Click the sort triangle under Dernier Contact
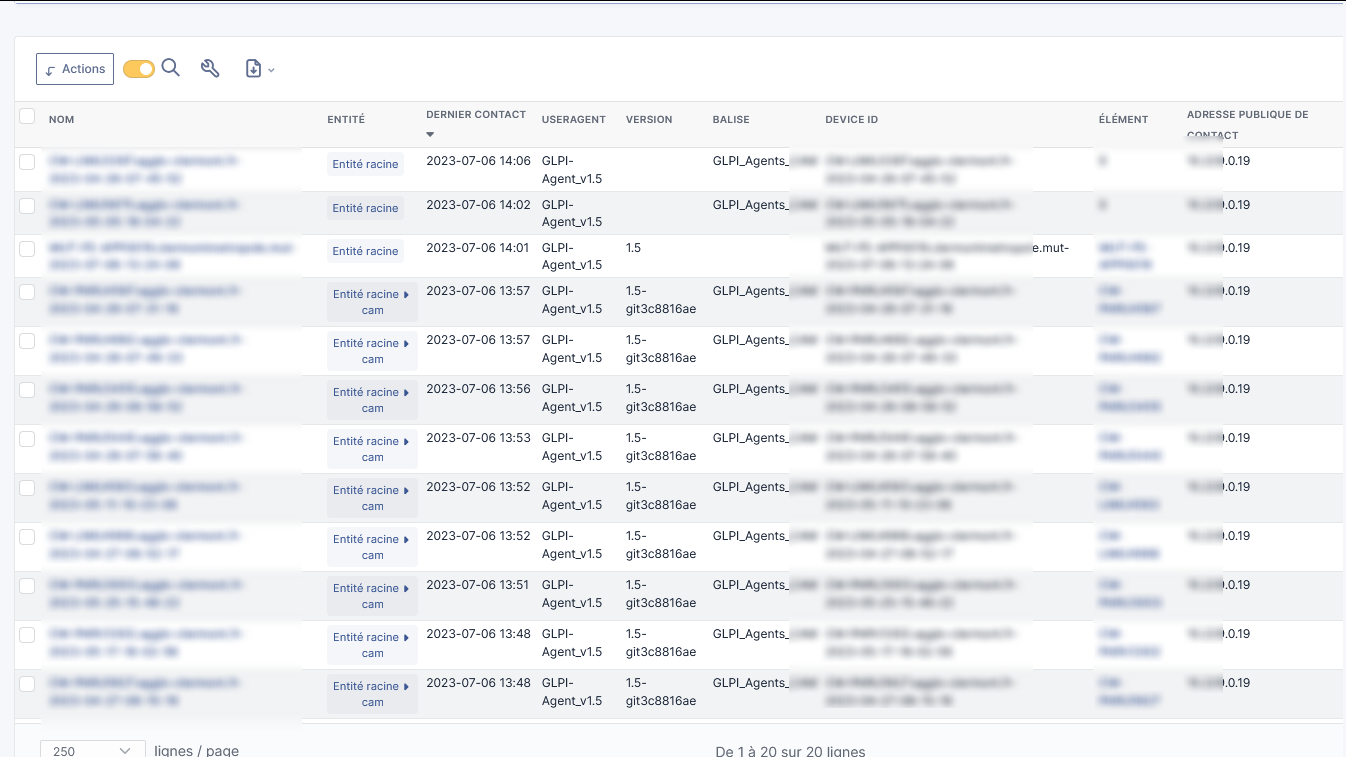Screen dimensions: 1346x757 click(x=430, y=133)
